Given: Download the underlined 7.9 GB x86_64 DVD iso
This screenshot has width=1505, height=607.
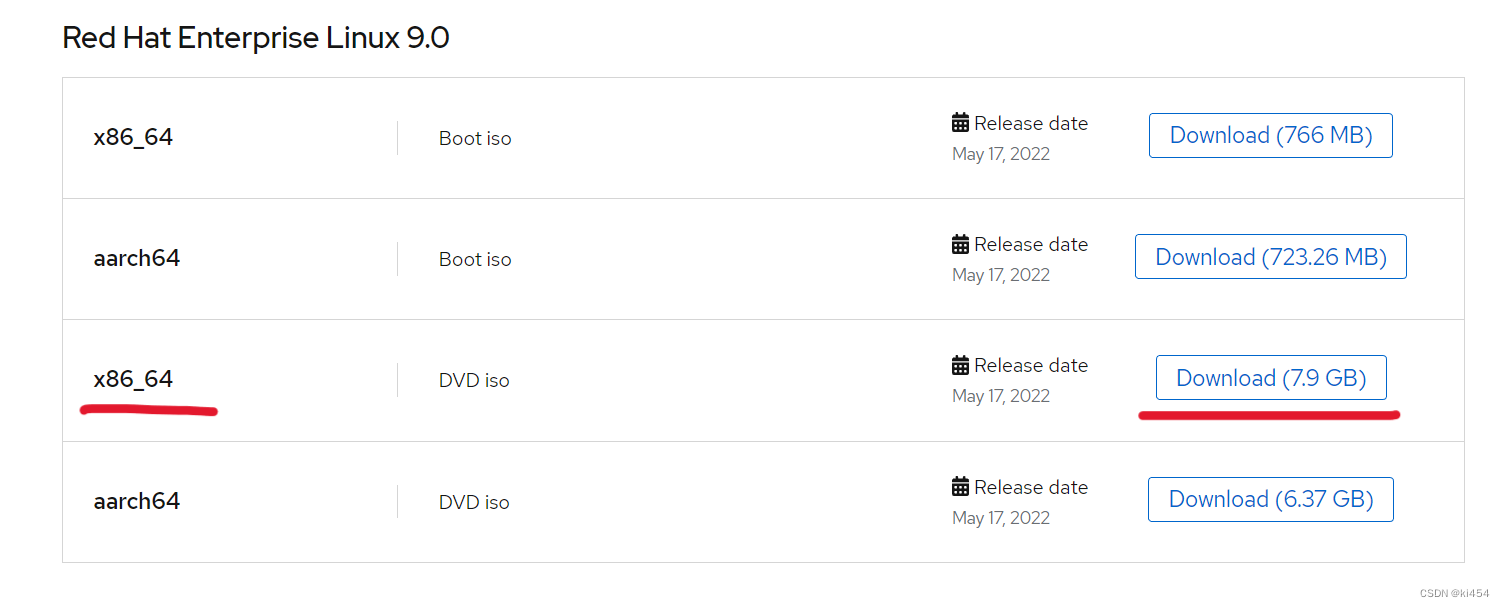Looking at the screenshot, I should point(1270,377).
